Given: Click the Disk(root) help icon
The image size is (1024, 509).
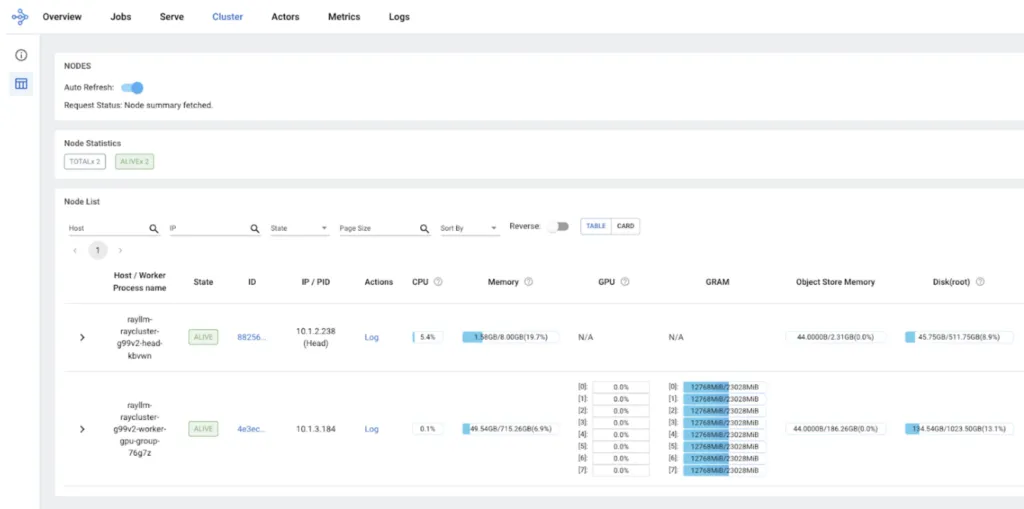Looking at the screenshot, I should pyautogui.click(x=980, y=282).
